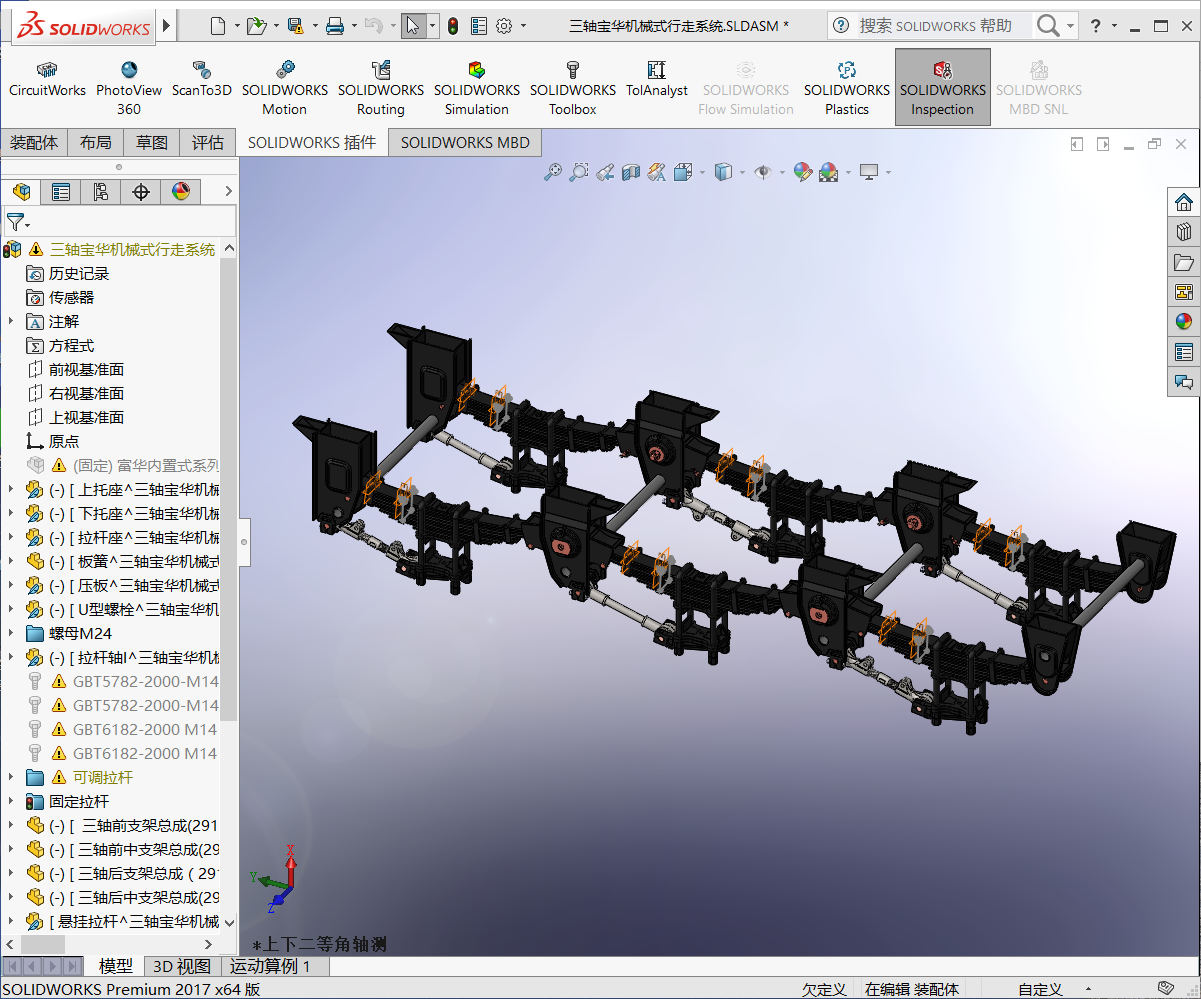Open SOLIDWORKS Resources in the task pane
1201x999 pixels.
click(x=1184, y=202)
